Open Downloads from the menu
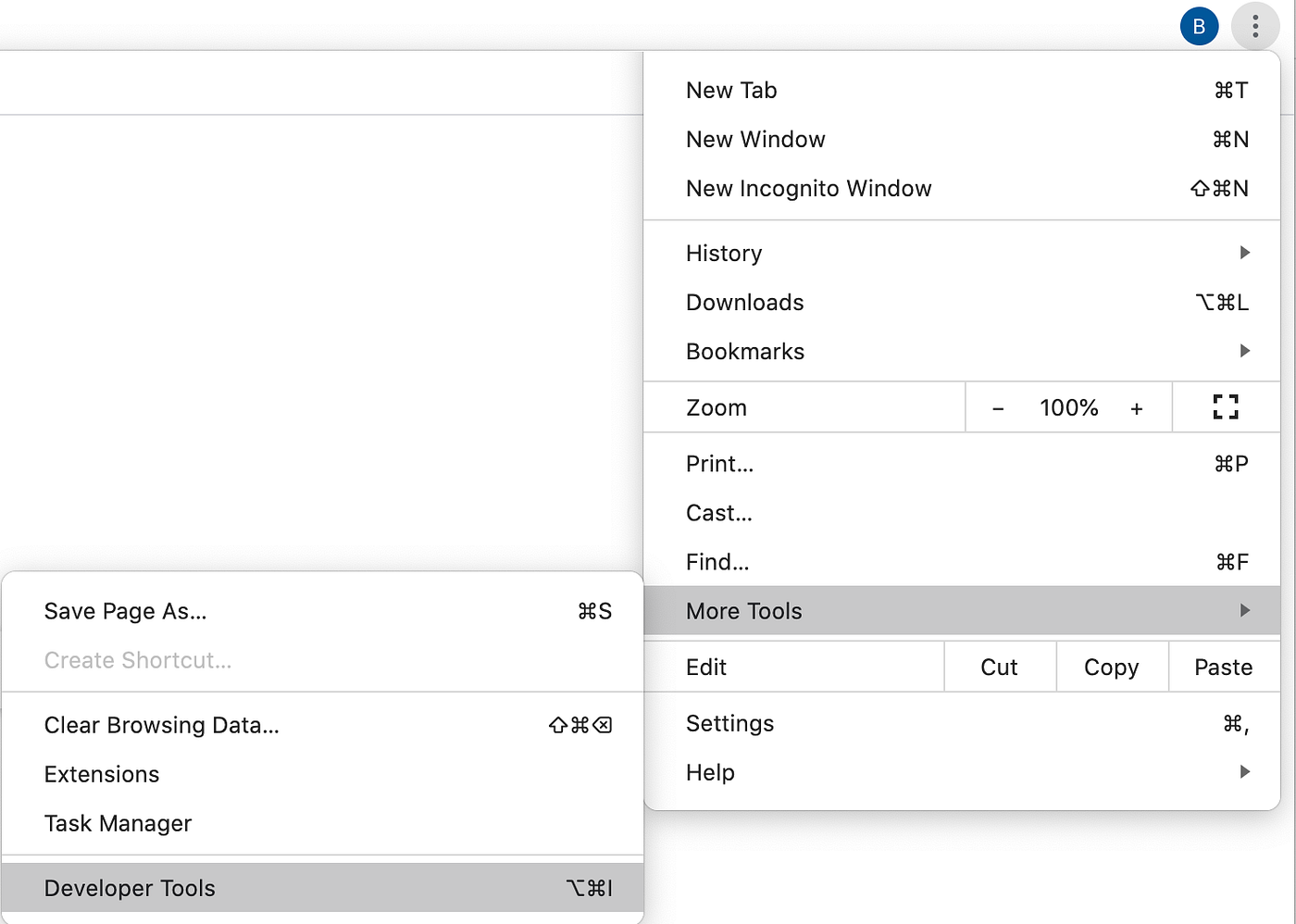 point(962,302)
